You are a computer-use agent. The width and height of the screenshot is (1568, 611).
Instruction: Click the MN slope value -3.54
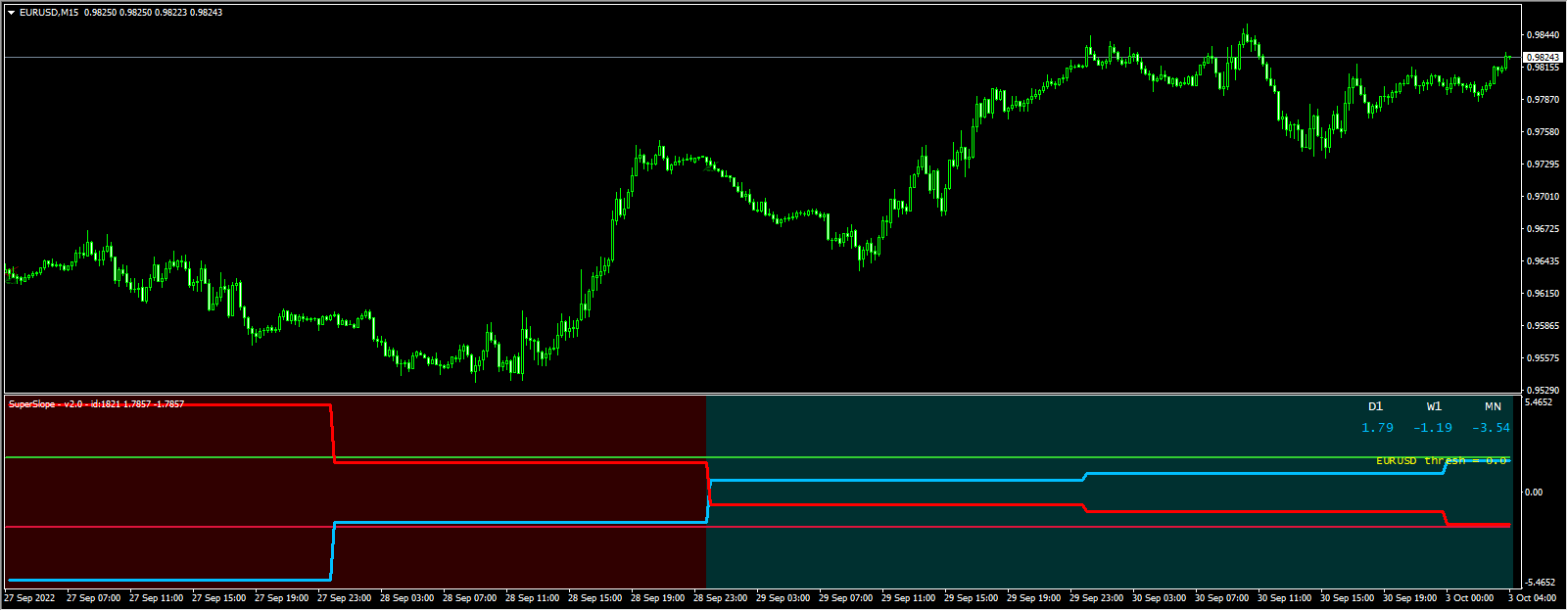pos(1491,428)
